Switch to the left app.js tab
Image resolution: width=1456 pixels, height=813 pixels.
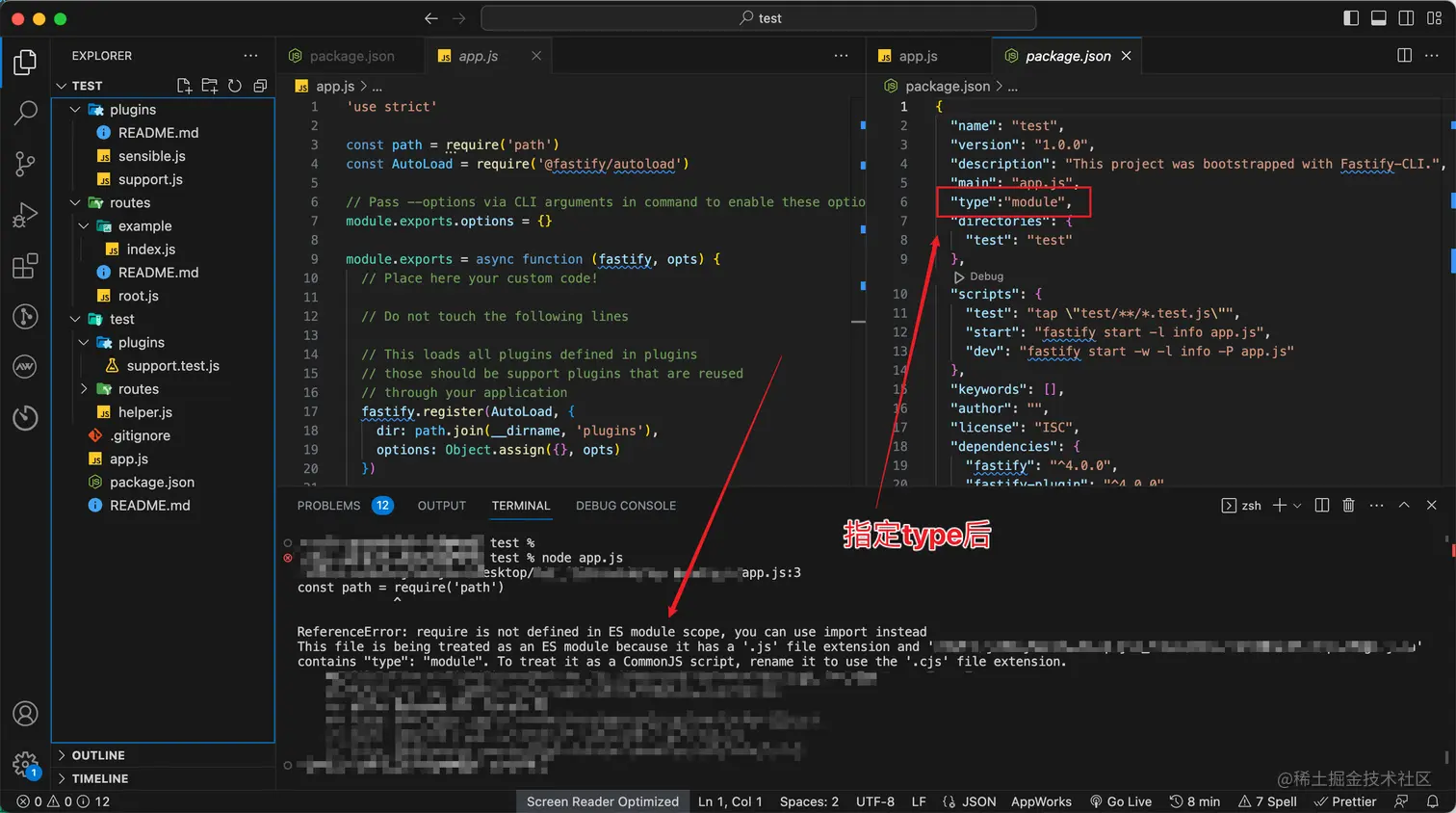click(479, 56)
